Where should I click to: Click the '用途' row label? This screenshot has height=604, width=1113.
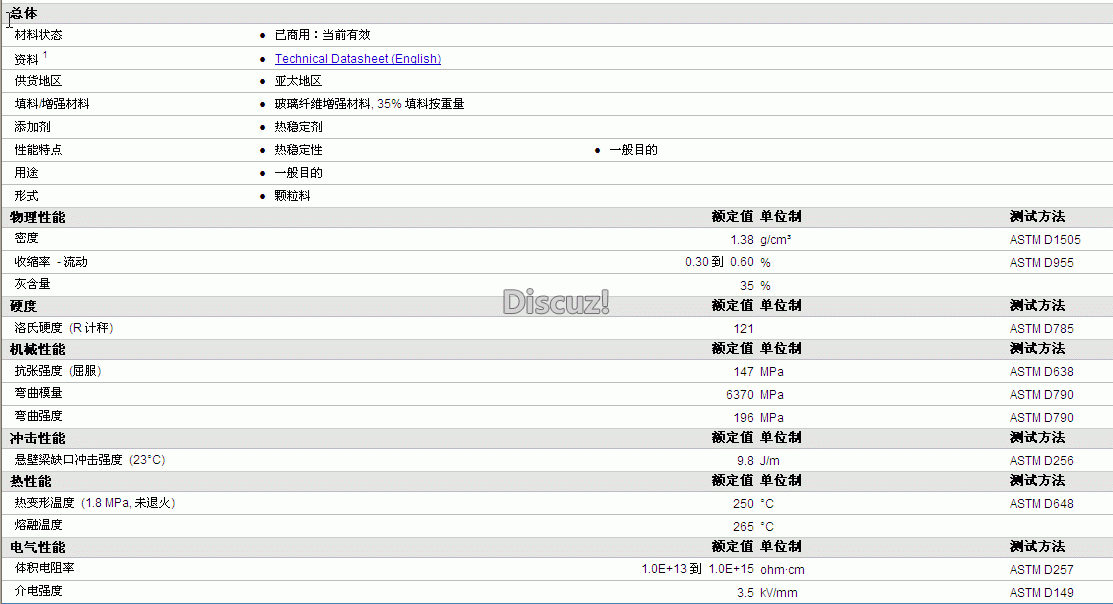(26, 172)
